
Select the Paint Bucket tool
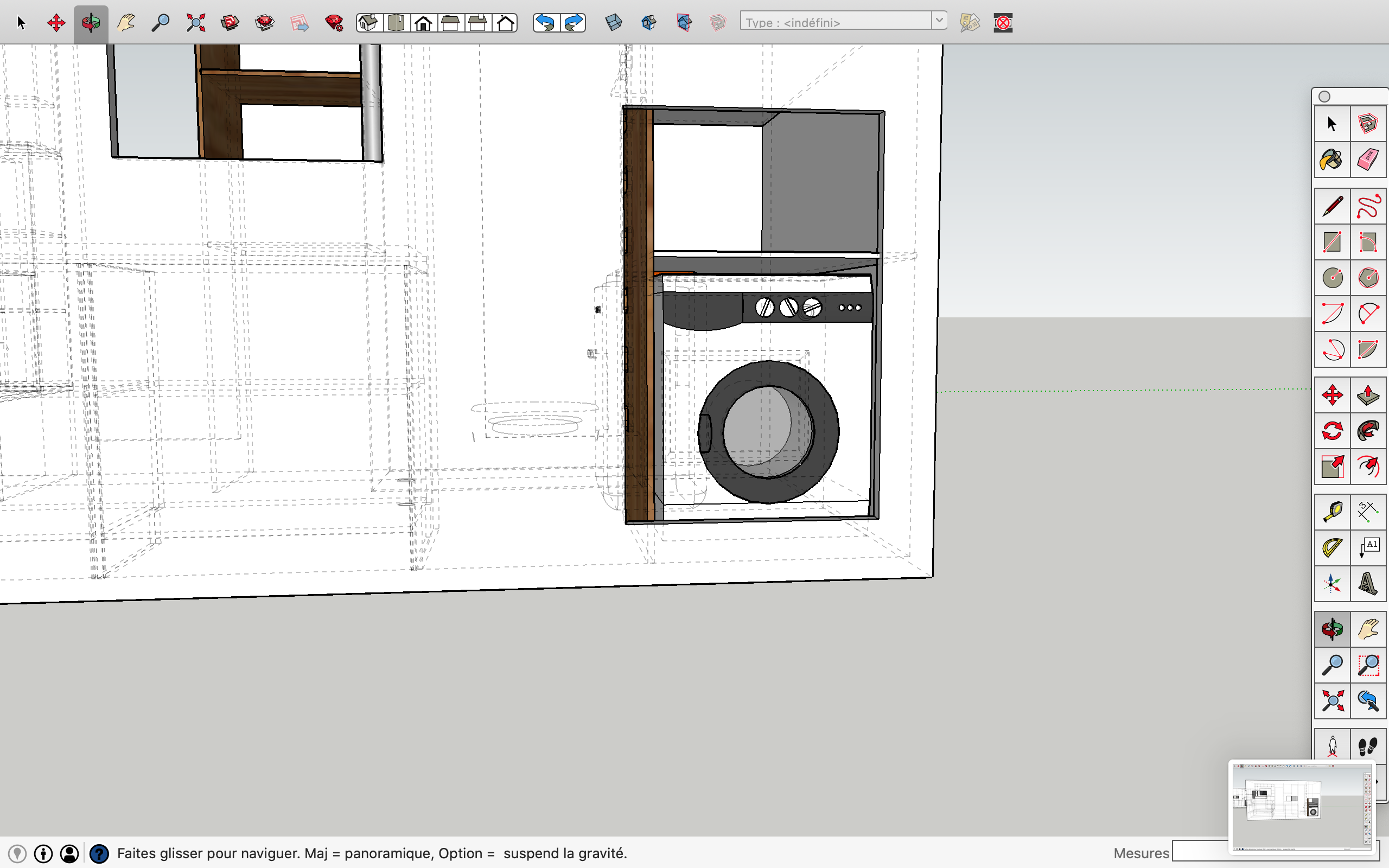(1331, 159)
